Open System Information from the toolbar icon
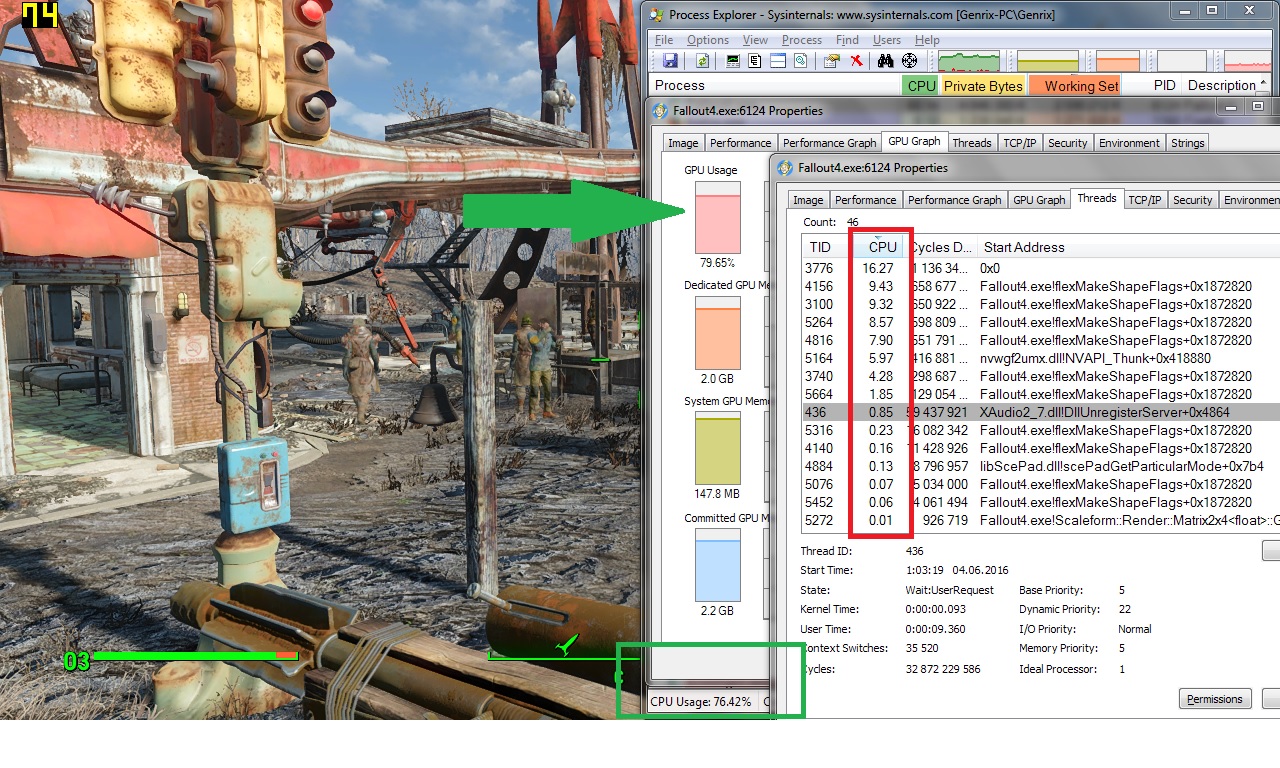Viewport: 1280px width, 768px height. coord(734,61)
